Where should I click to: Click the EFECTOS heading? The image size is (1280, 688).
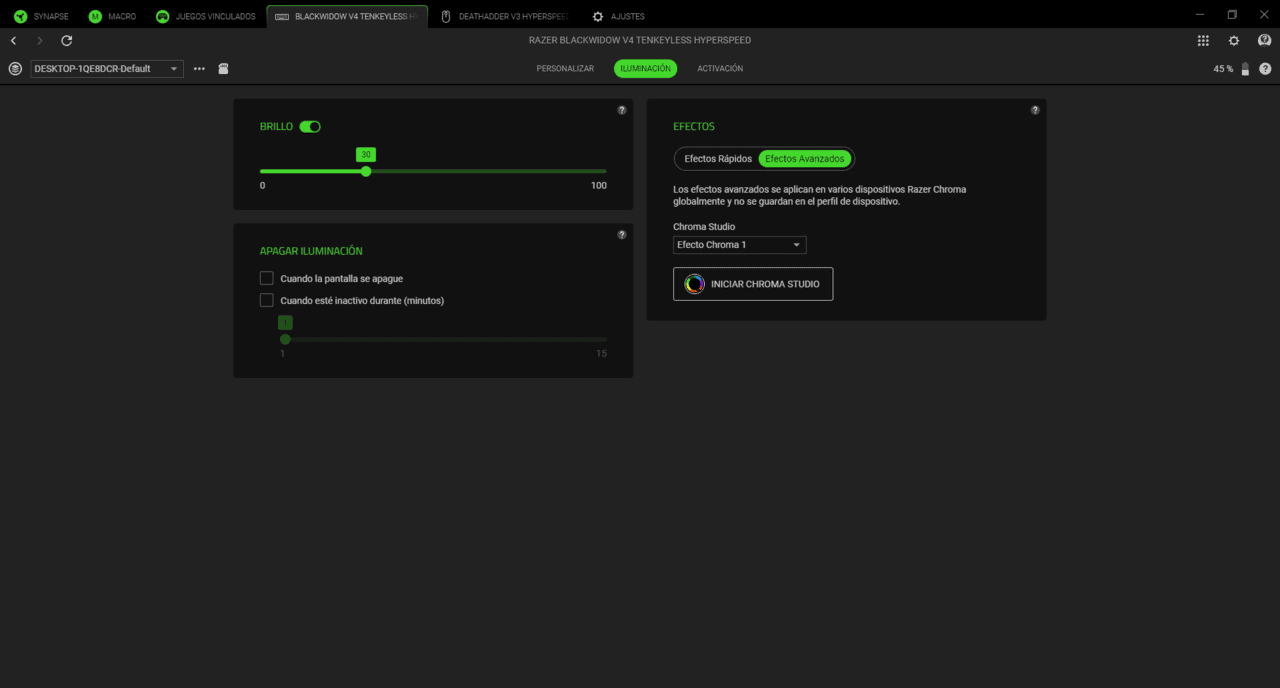(x=694, y=127)
